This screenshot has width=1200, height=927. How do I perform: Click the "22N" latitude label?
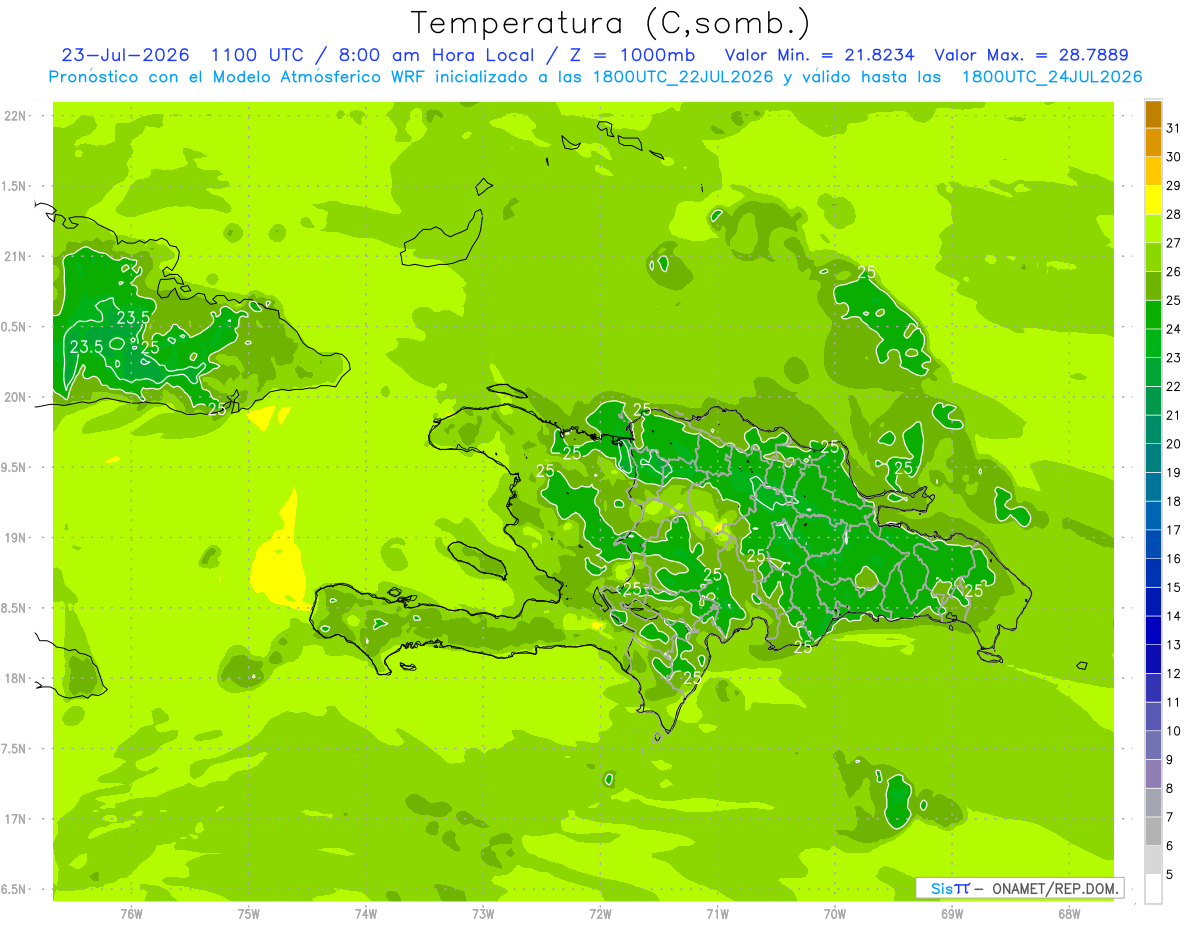coord(17,115)
